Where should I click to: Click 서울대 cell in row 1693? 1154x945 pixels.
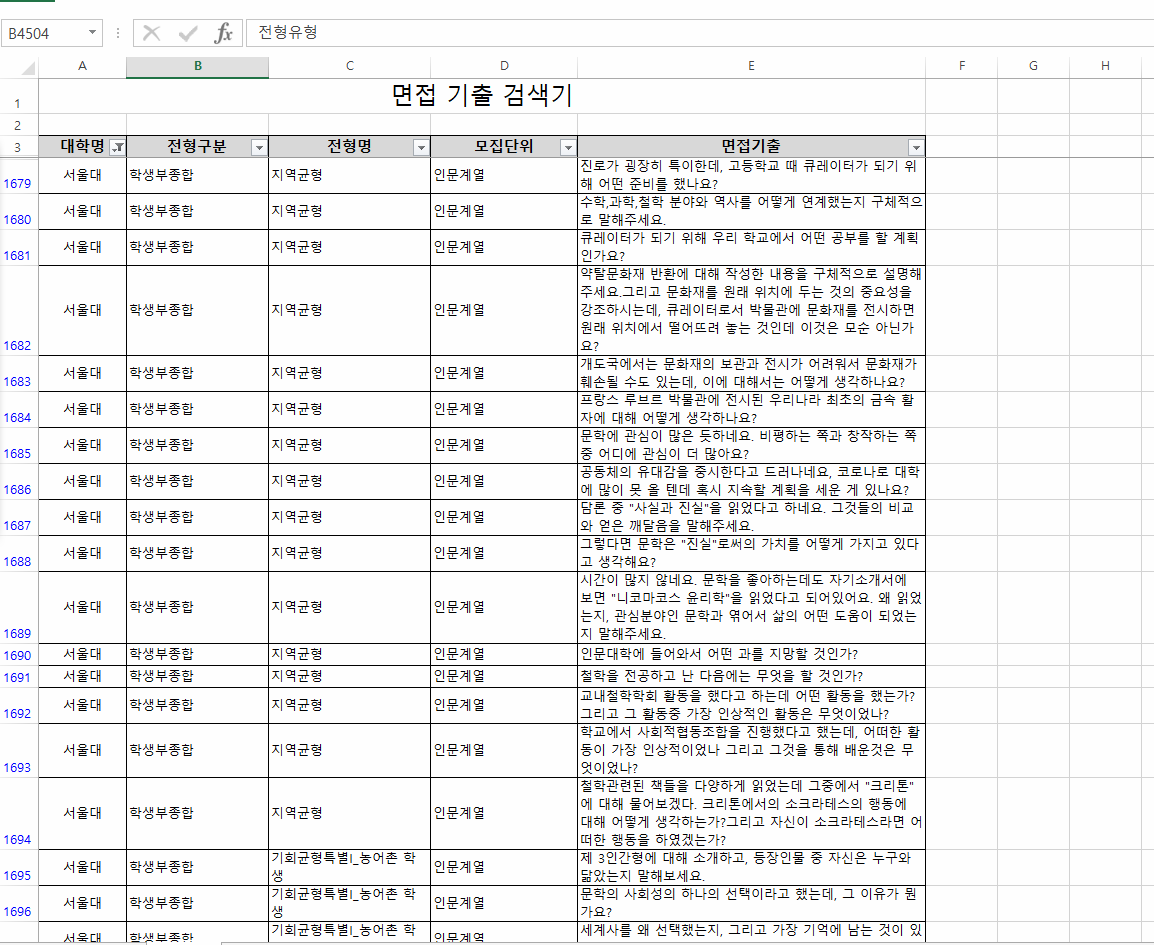coord(82,750)
